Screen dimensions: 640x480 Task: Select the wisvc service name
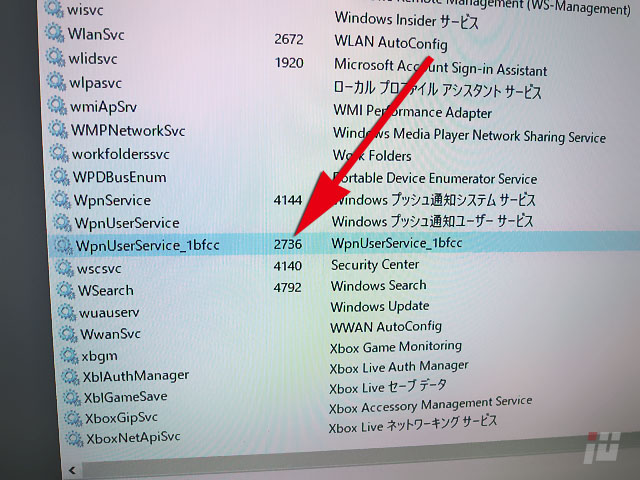pyautogui.click(x=84, y=10)
